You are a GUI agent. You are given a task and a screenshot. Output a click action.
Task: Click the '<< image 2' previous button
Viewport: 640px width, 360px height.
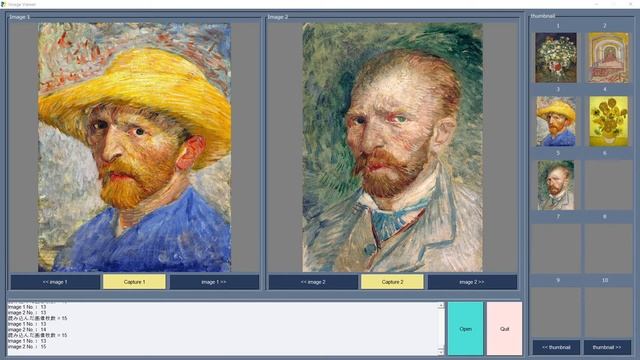(x=313, y=282)
